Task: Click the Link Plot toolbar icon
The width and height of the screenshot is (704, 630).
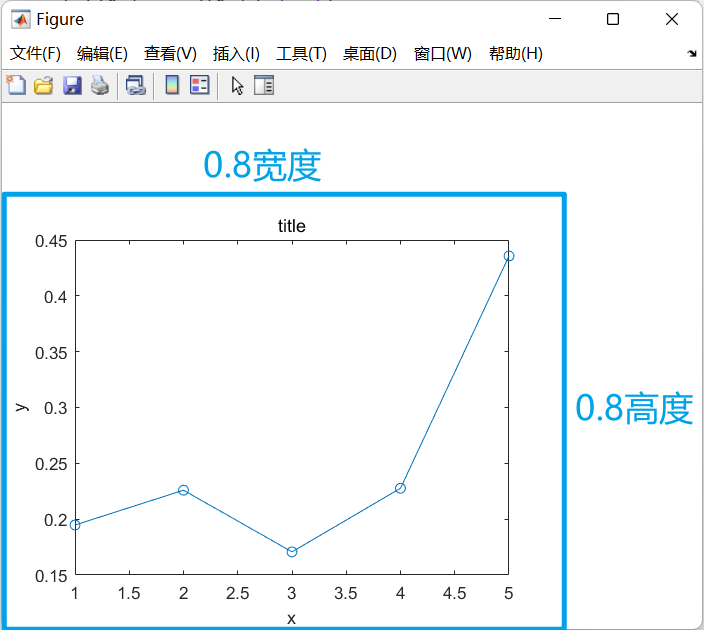Action: click(136, 85)
